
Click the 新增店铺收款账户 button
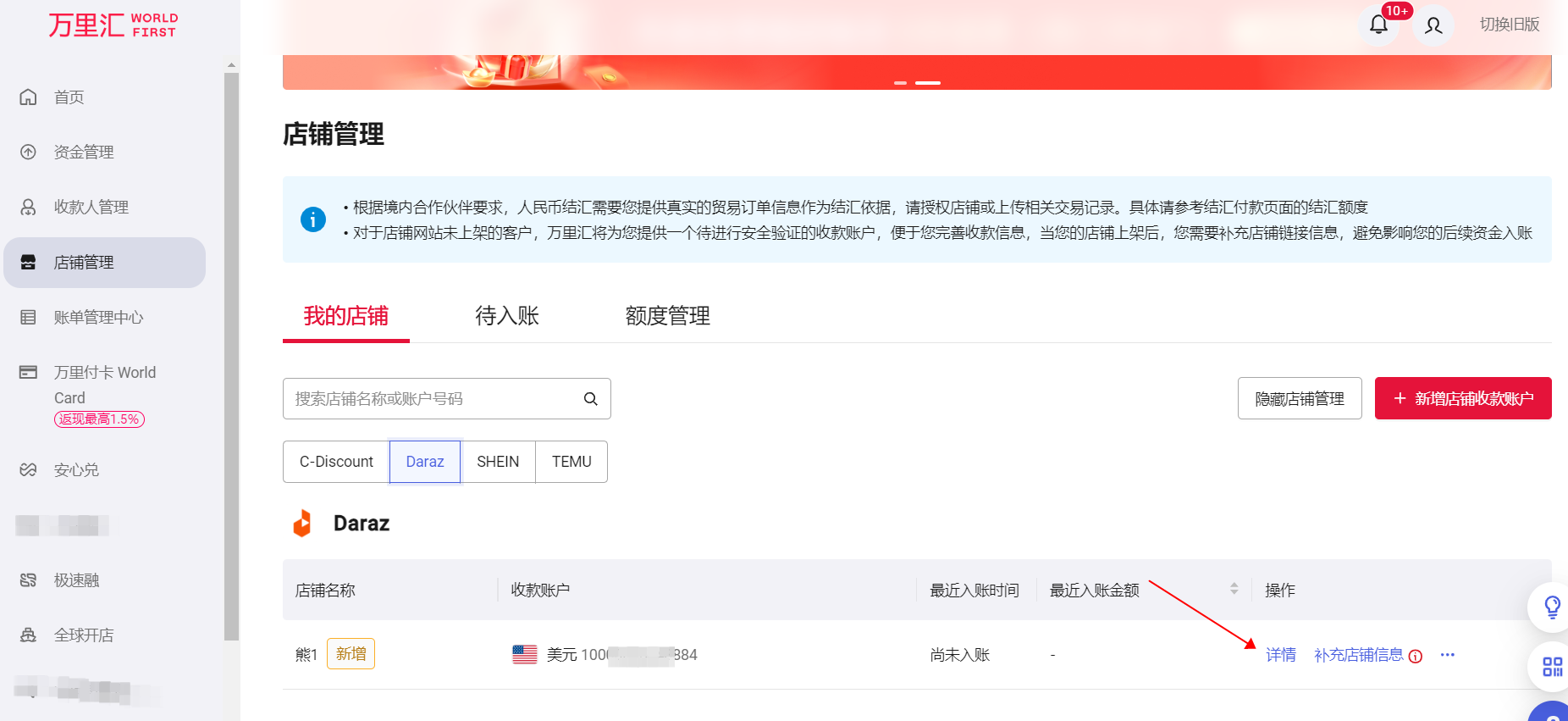[1463, 398]
